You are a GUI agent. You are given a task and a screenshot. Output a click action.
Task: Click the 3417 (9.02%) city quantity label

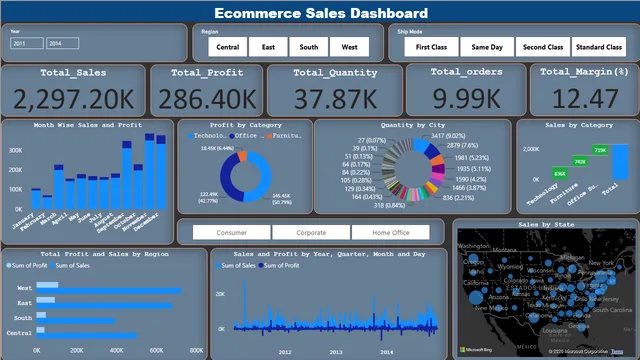[448, 136]
